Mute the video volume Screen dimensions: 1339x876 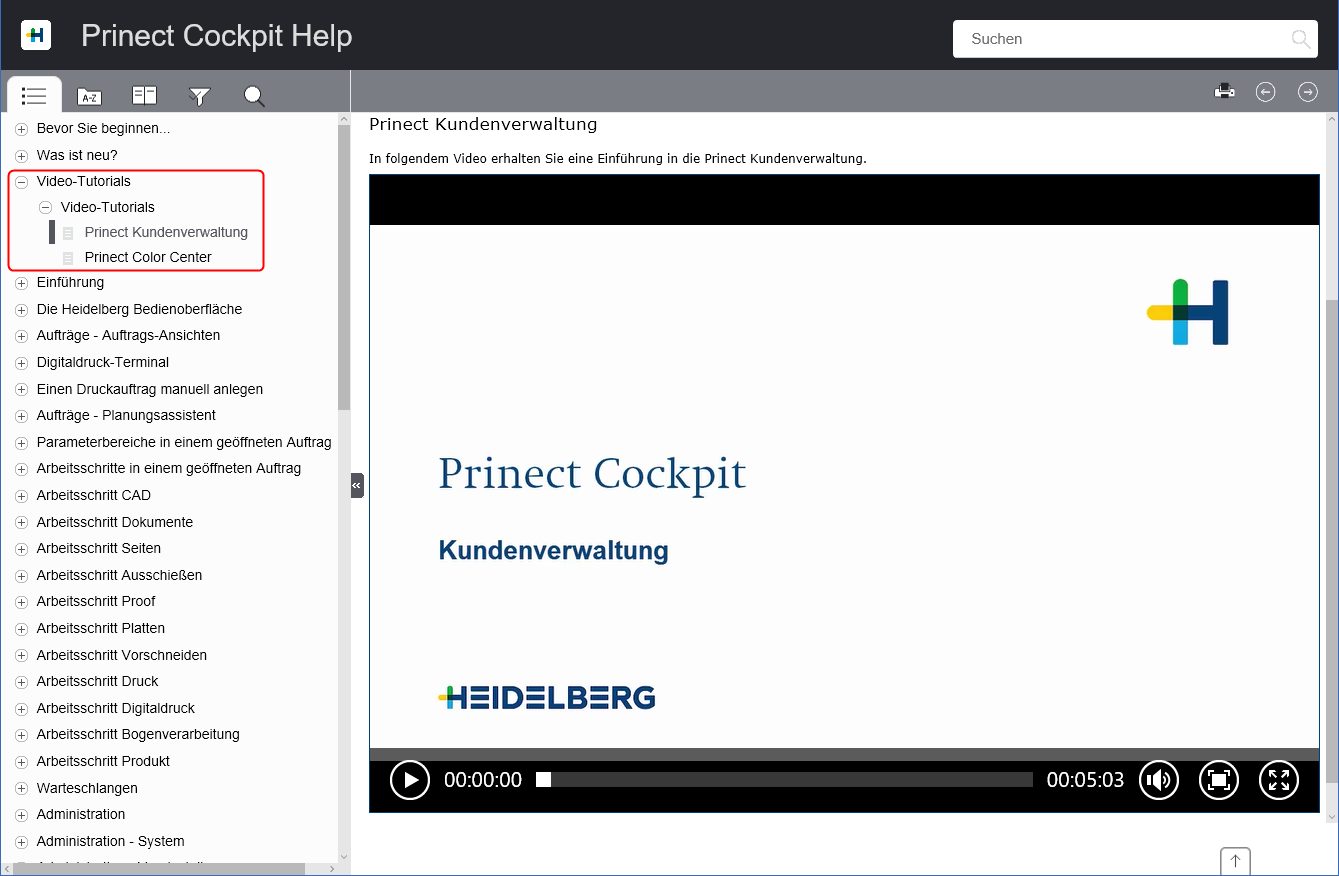(x=1159, y=780)
